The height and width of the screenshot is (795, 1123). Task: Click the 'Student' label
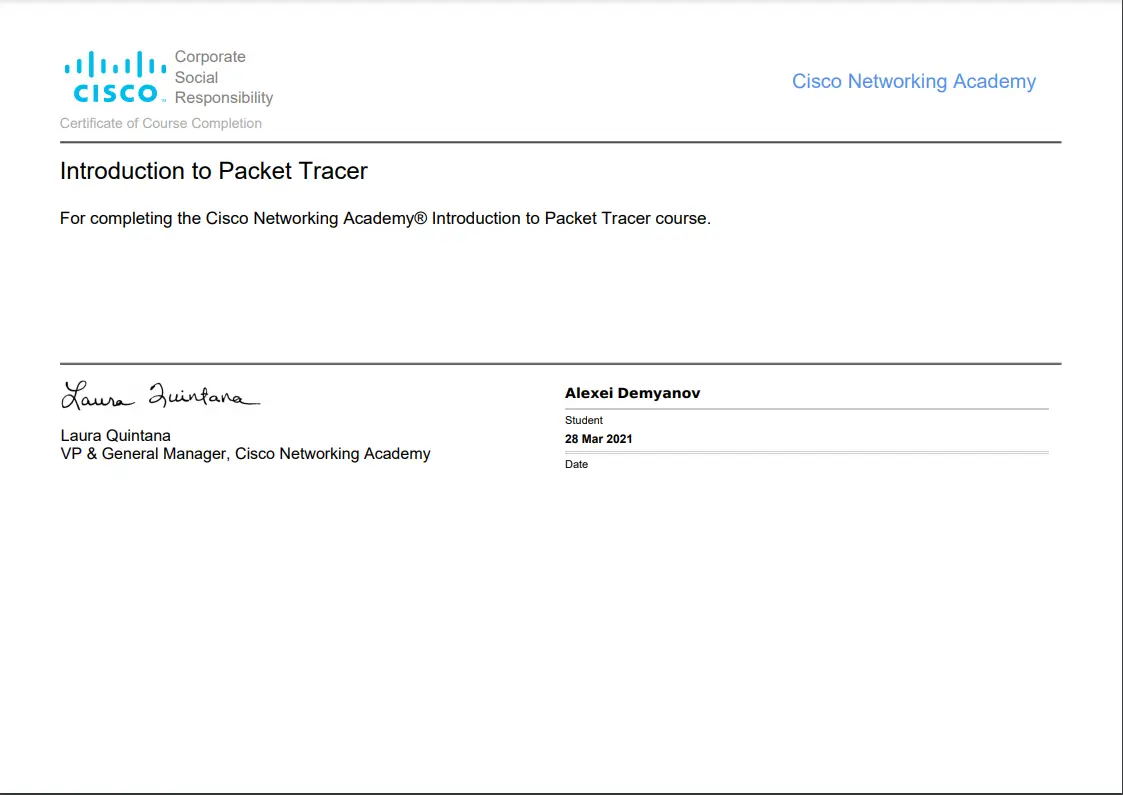pyautogui.click(x=584, y=420)
